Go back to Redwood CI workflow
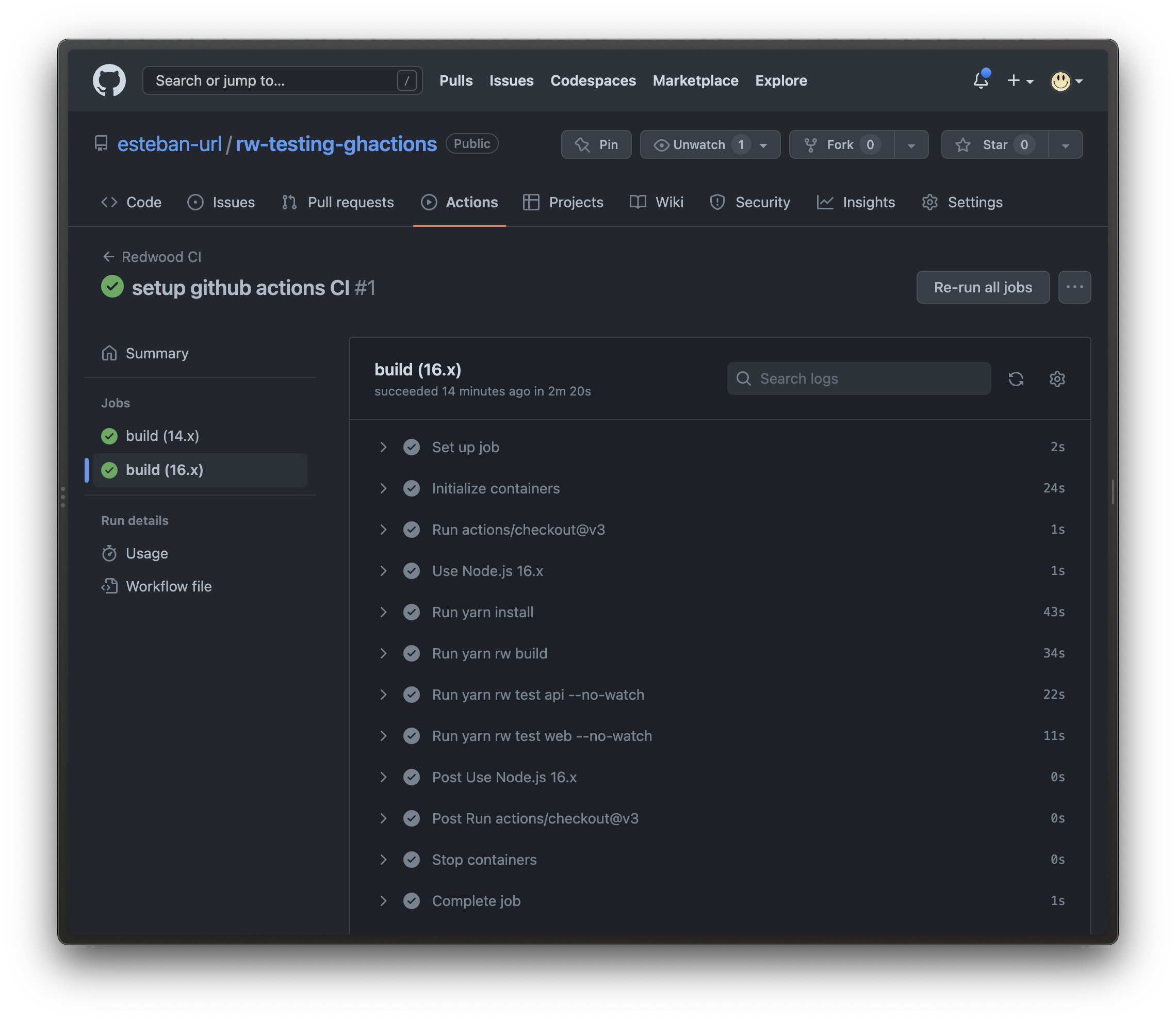Image resolution: width=1176 pixels, height=1021 pixels. (152, 257)
